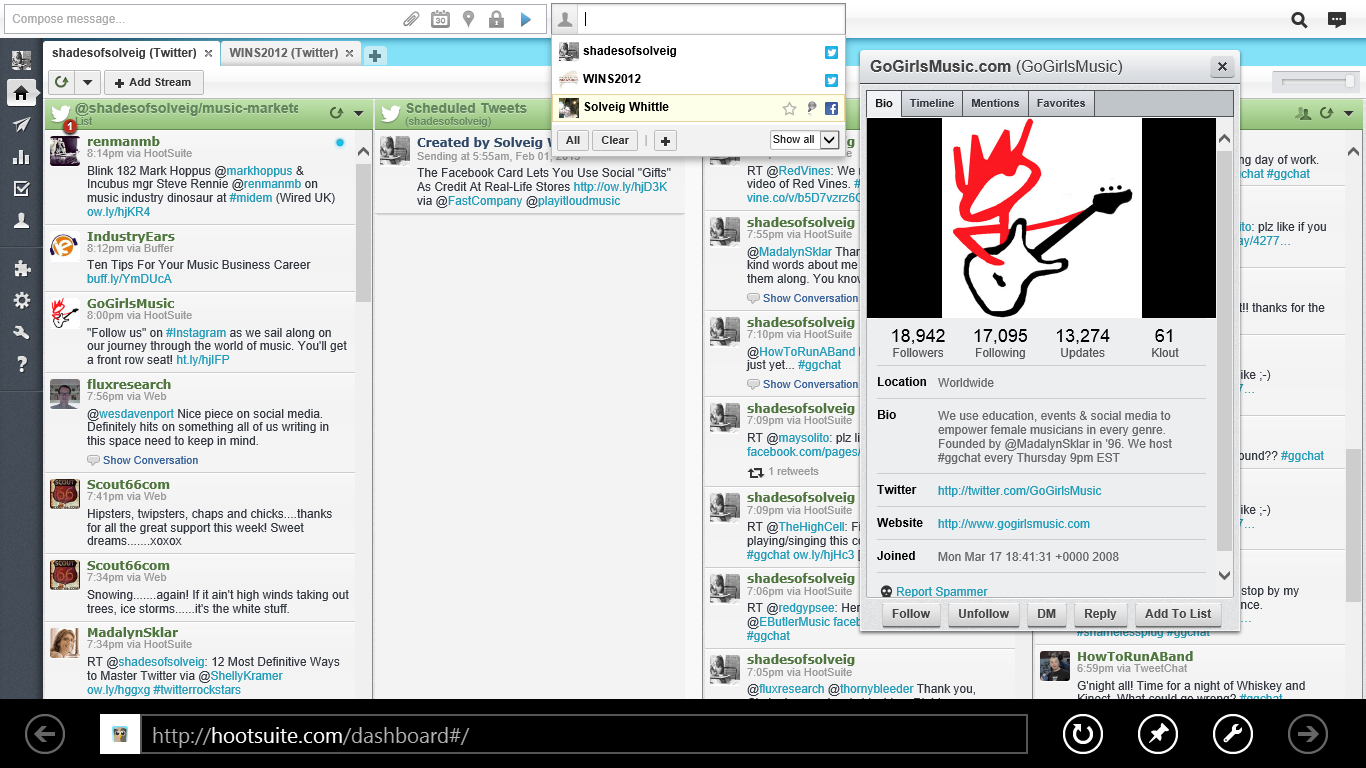Switch to shadesofsolveig (Twitter) tab
This screenshot has width=1366, height=768.
coord(124,53)
